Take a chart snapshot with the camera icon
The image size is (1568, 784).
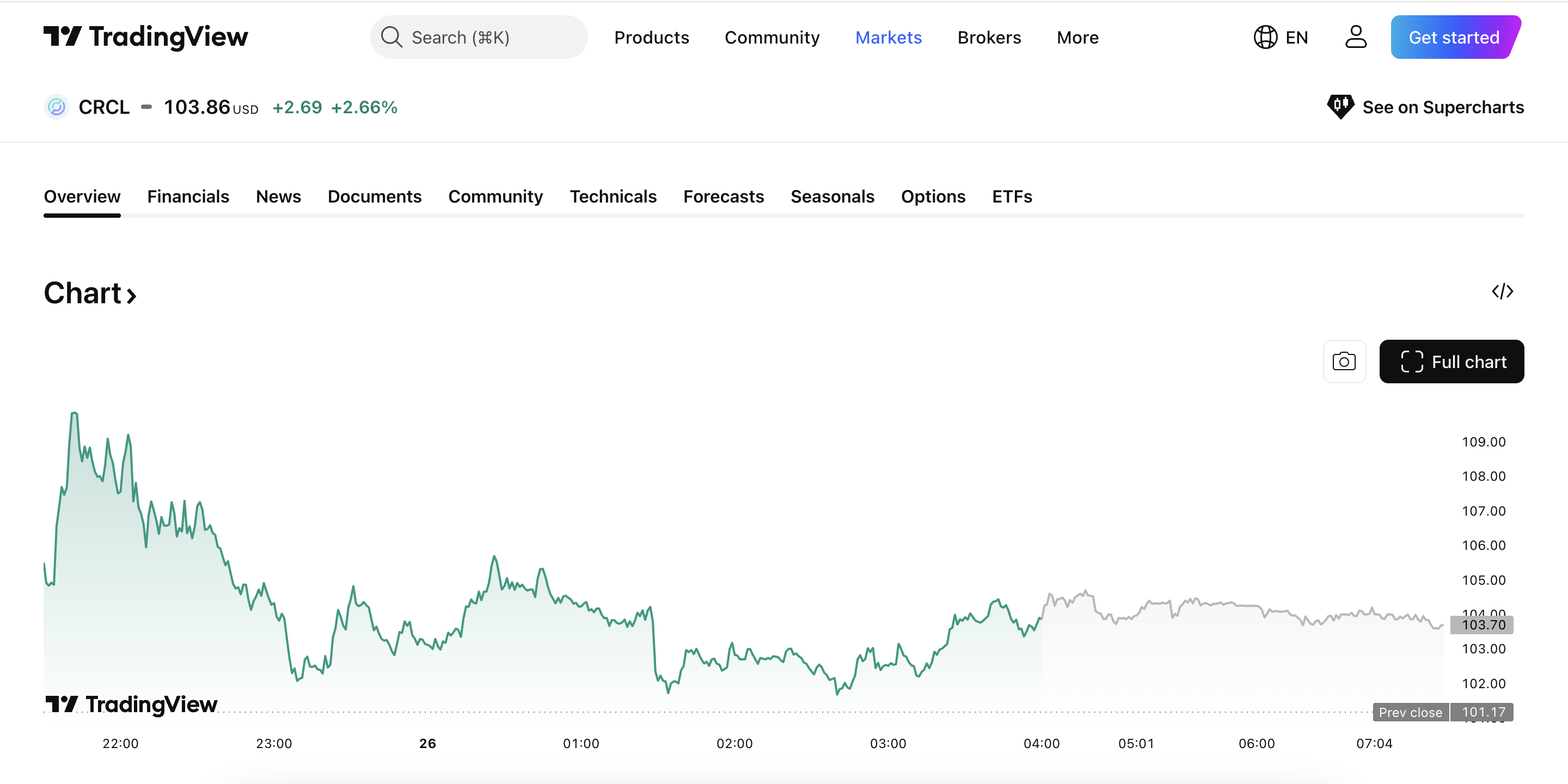1345,361
